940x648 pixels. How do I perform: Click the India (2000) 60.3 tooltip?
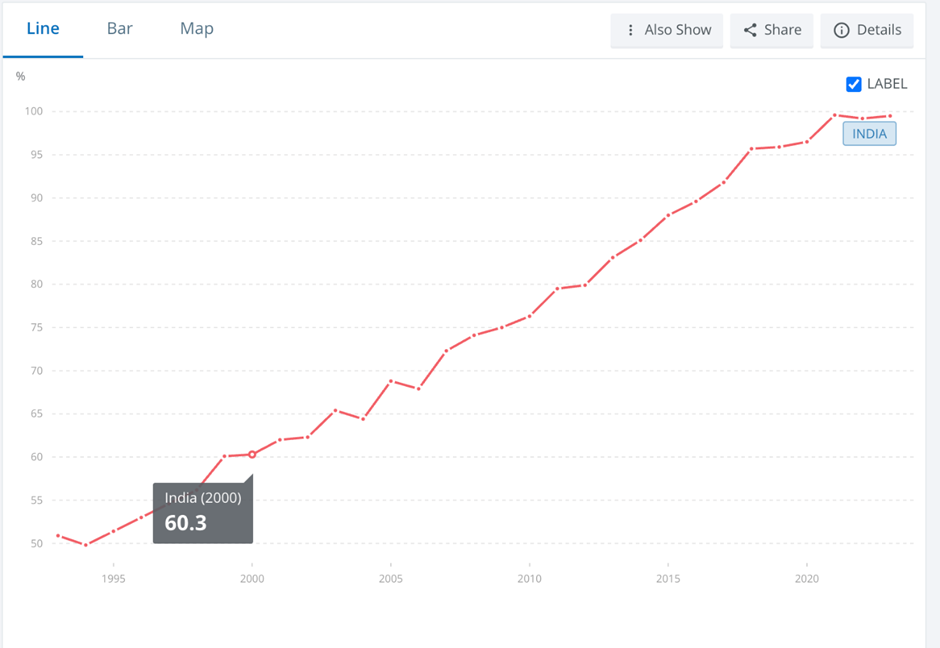pos(203,513)
